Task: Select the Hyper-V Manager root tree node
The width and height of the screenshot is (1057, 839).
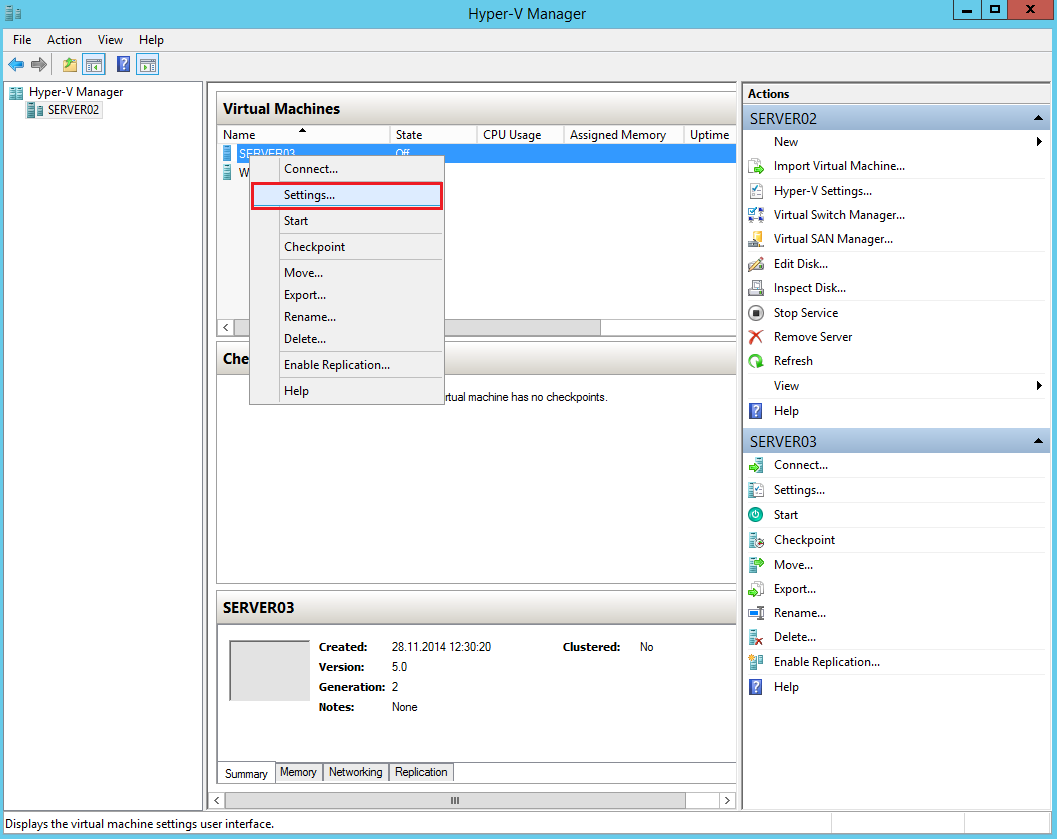Action: click(76, 92)
